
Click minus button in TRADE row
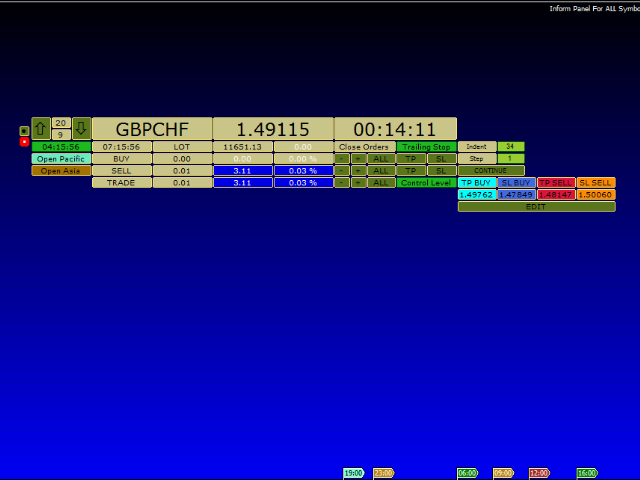(342, 183)
